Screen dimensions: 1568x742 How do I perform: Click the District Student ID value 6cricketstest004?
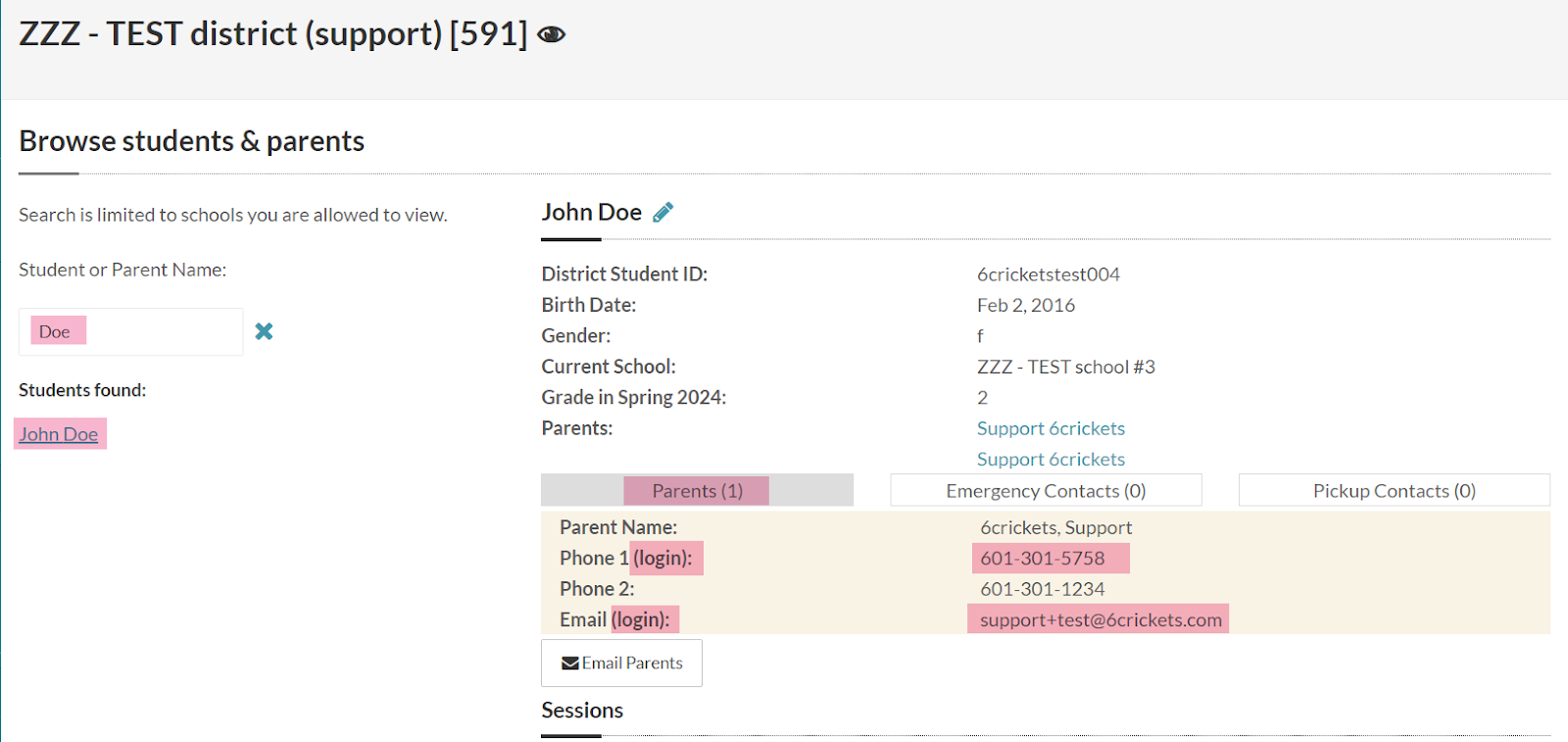(1048, 274)
